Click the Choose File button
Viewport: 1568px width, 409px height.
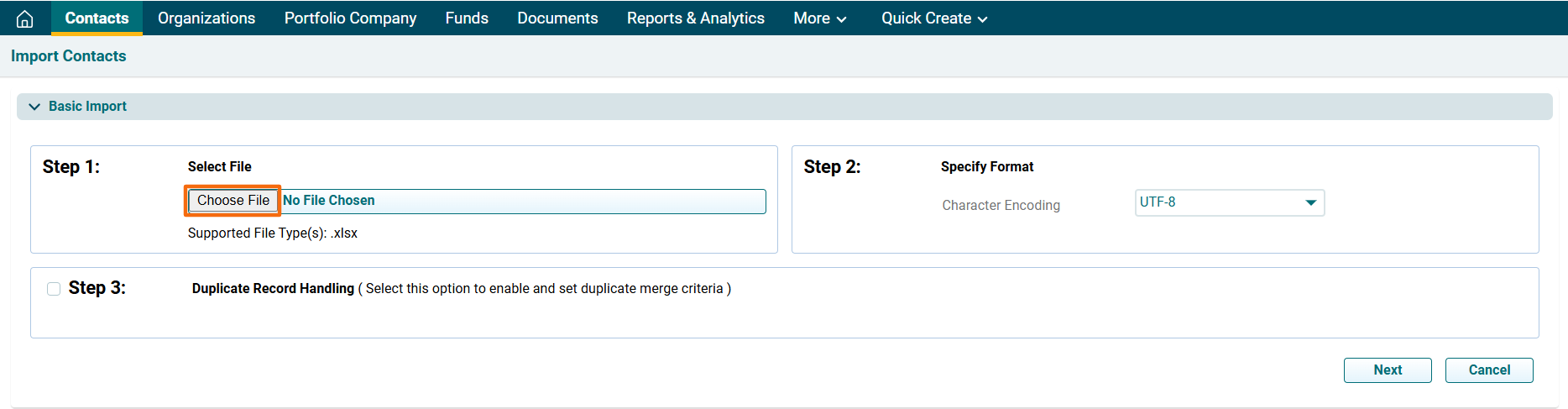coord(233,201)
